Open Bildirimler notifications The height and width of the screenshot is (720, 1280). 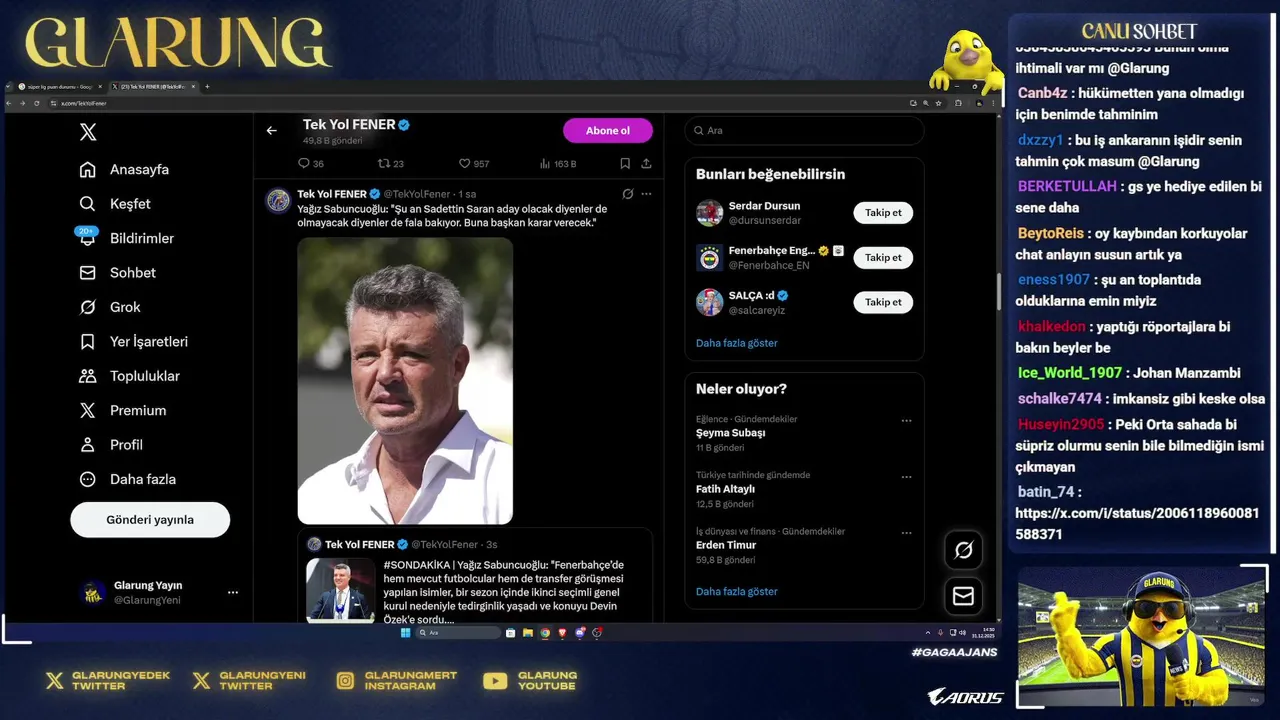(127, 238)
